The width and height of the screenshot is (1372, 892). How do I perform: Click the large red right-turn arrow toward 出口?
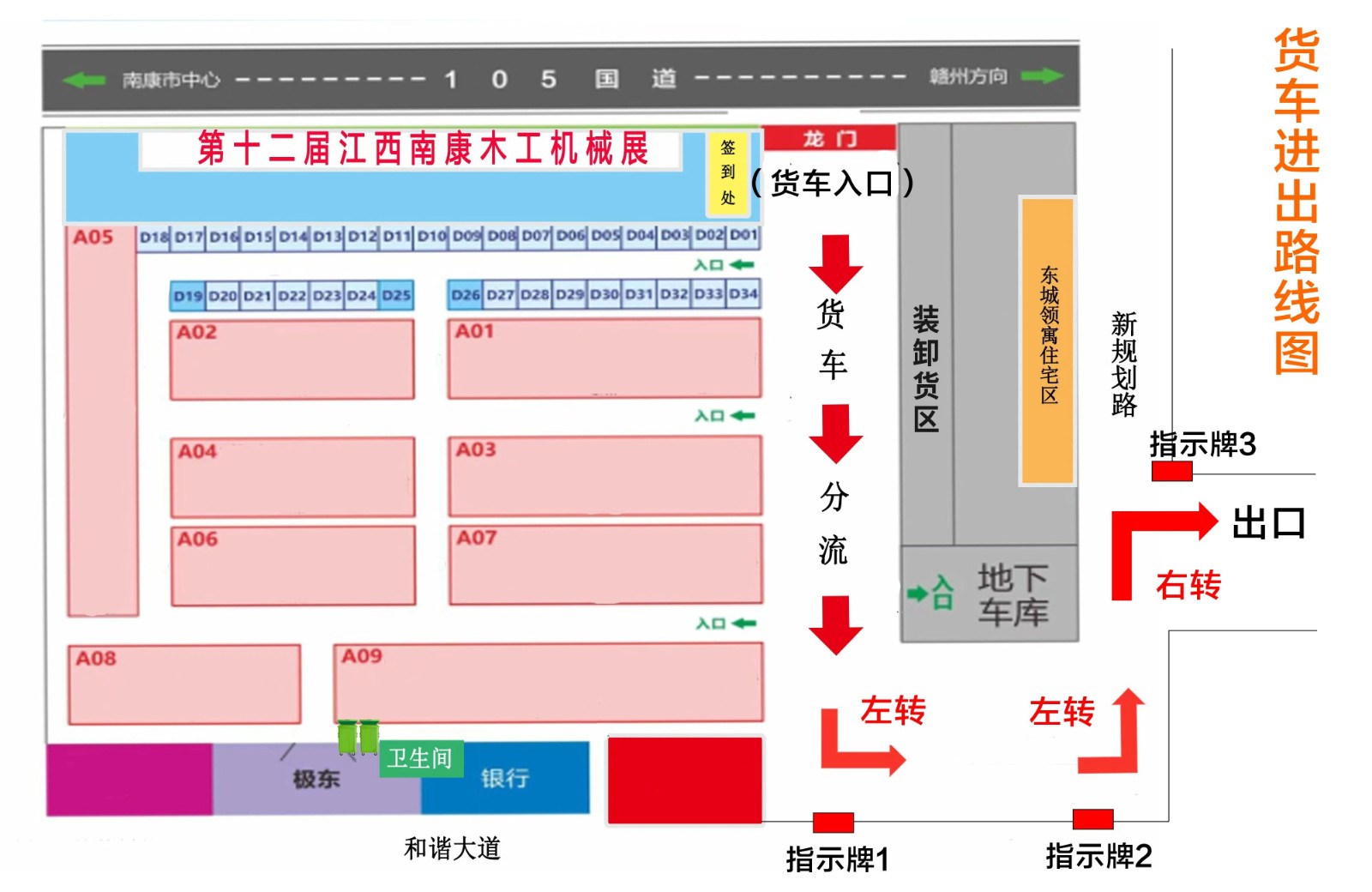tap(1164, 551)
